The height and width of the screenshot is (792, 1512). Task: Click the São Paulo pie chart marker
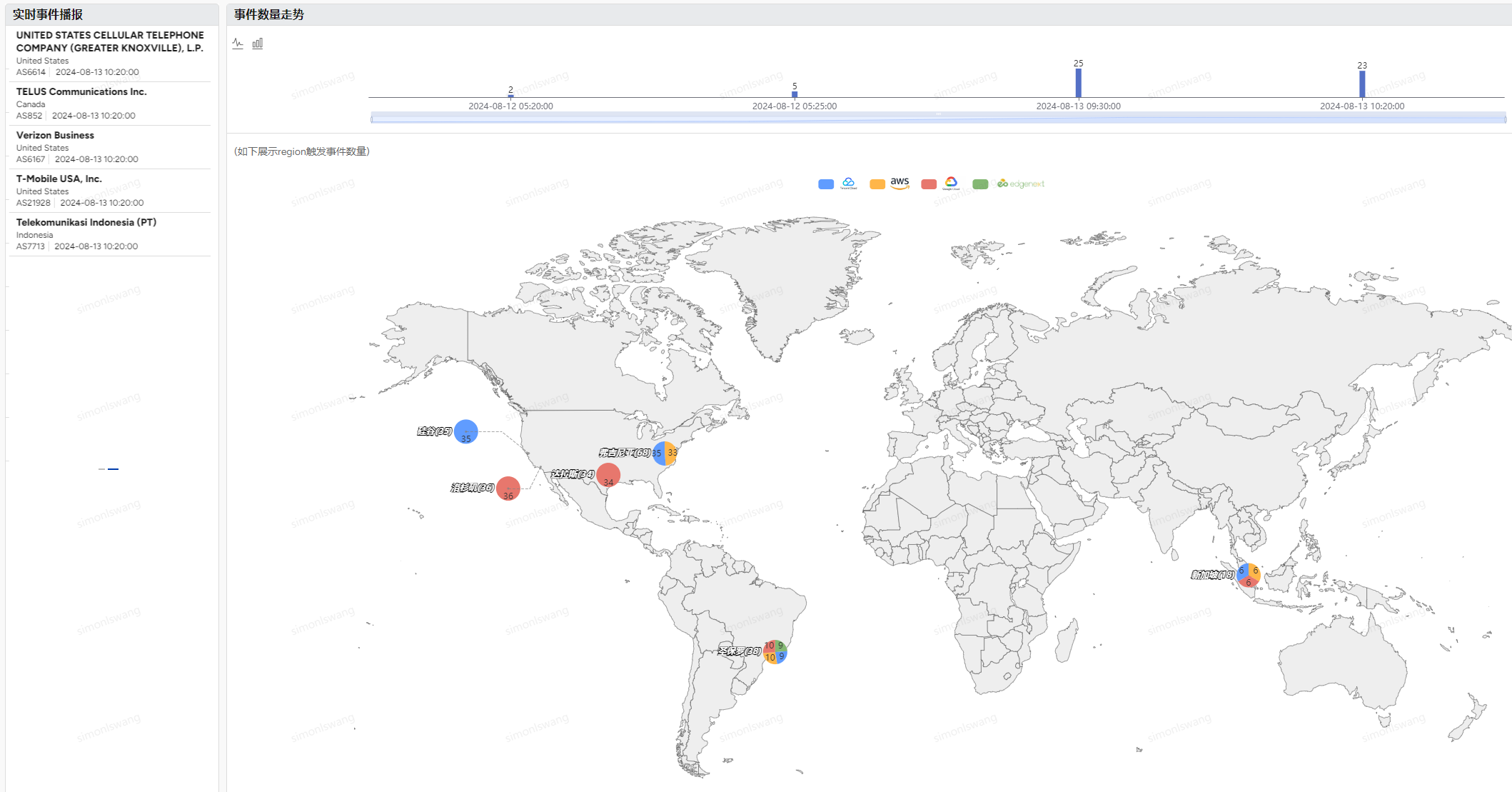[x=775, y=651]
